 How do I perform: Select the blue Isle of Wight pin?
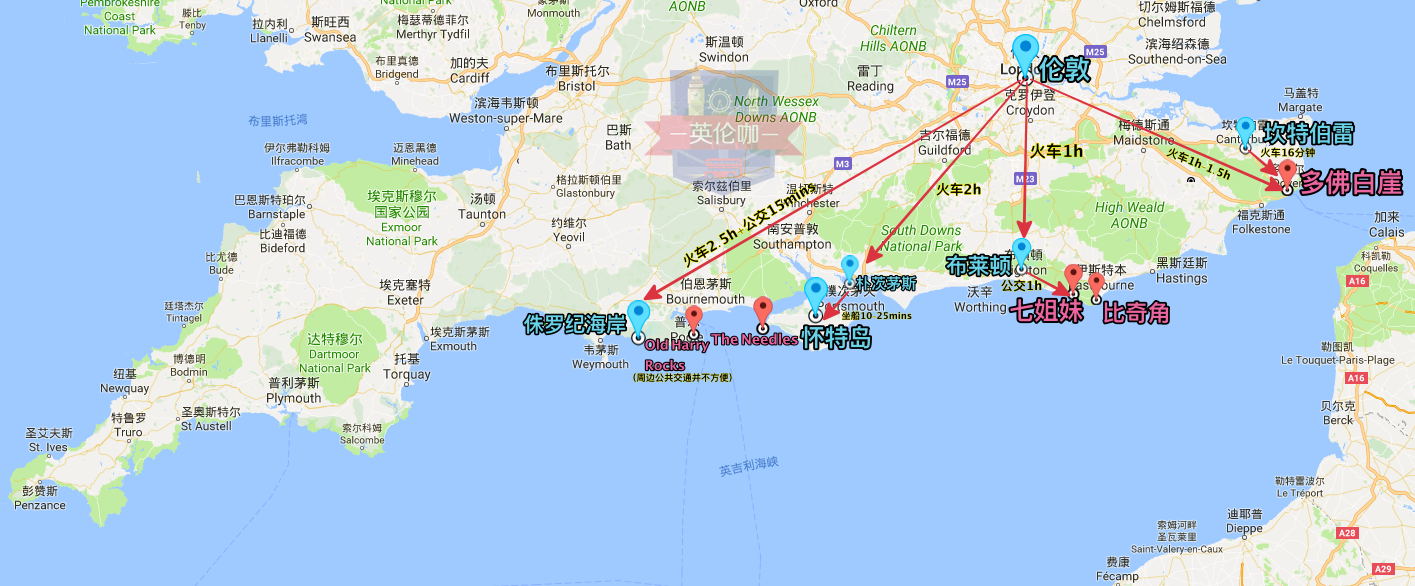pos(816,295)
